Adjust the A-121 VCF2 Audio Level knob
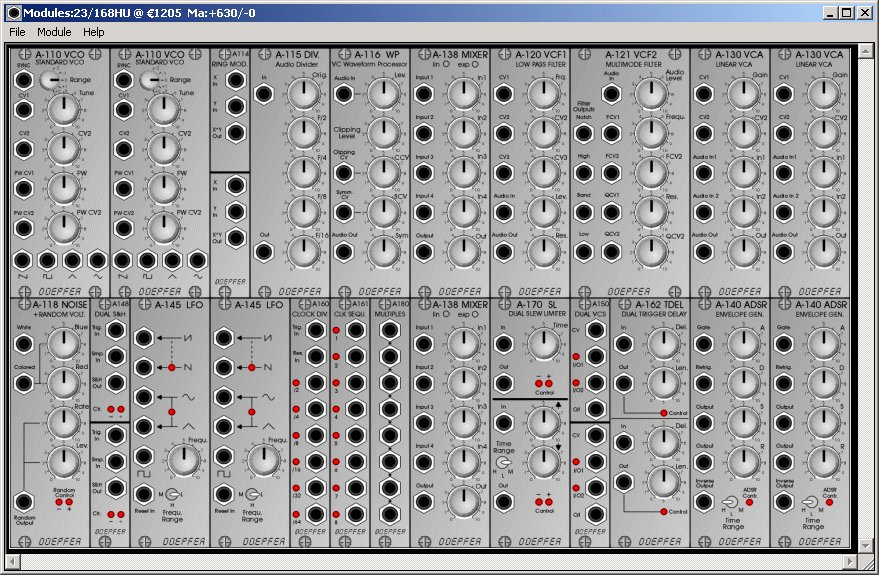The width and height of the screenshot is (879, 575). 651,93
